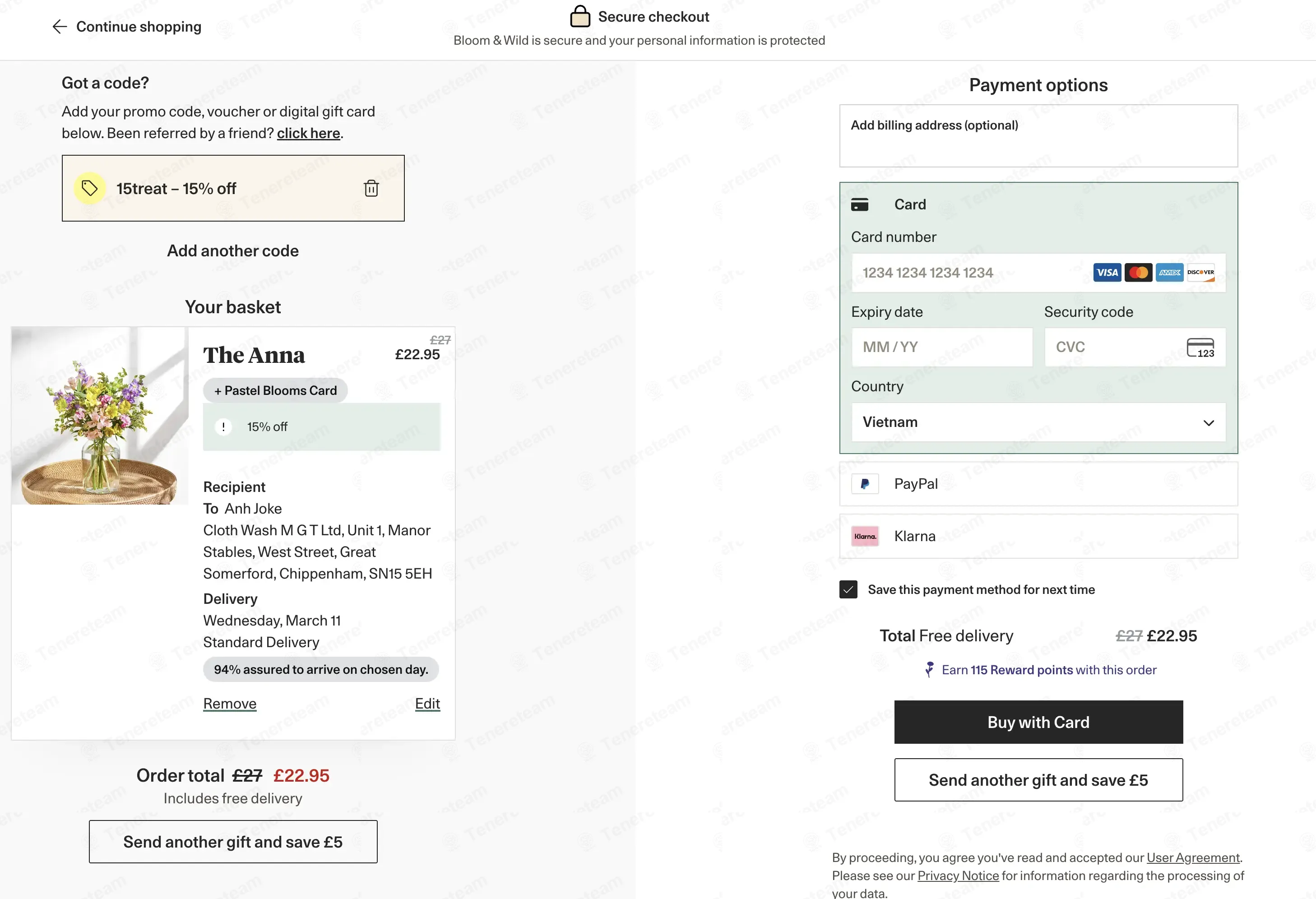Click the PayPal logo icon
The width and height of the screenshot is (1316, 899).
[865, 484]
